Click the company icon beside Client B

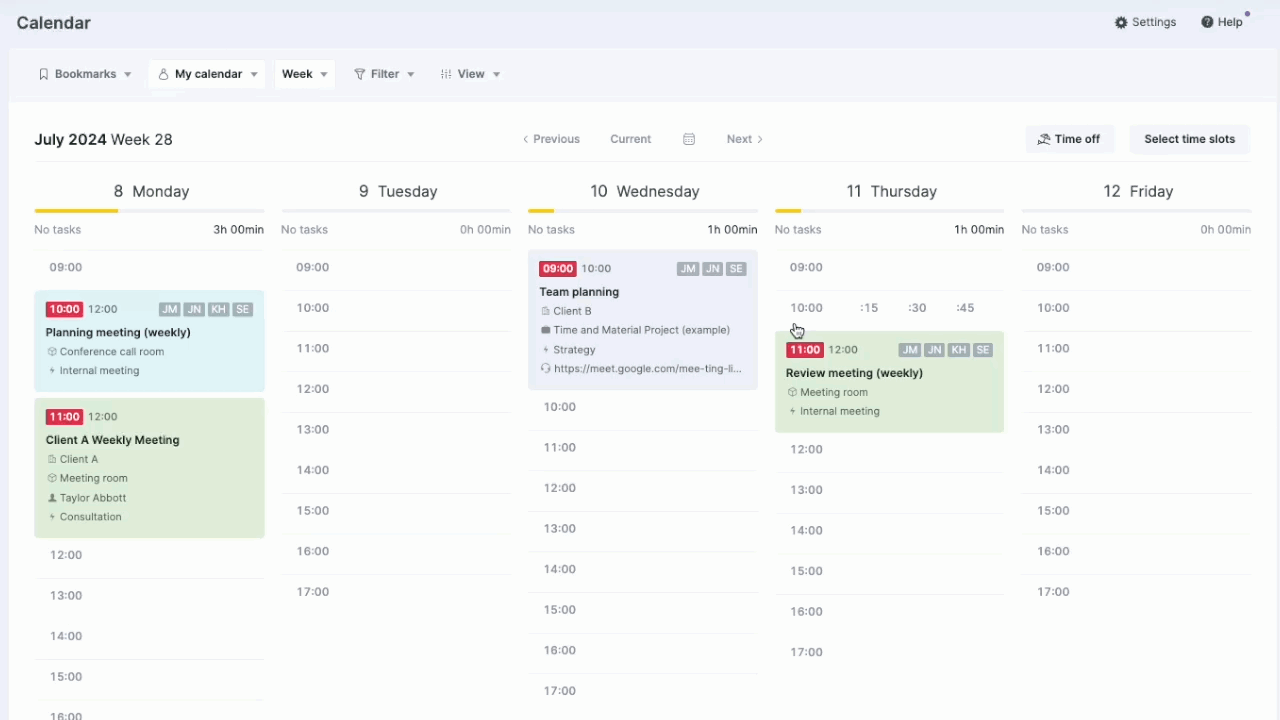tap(545, 311)
